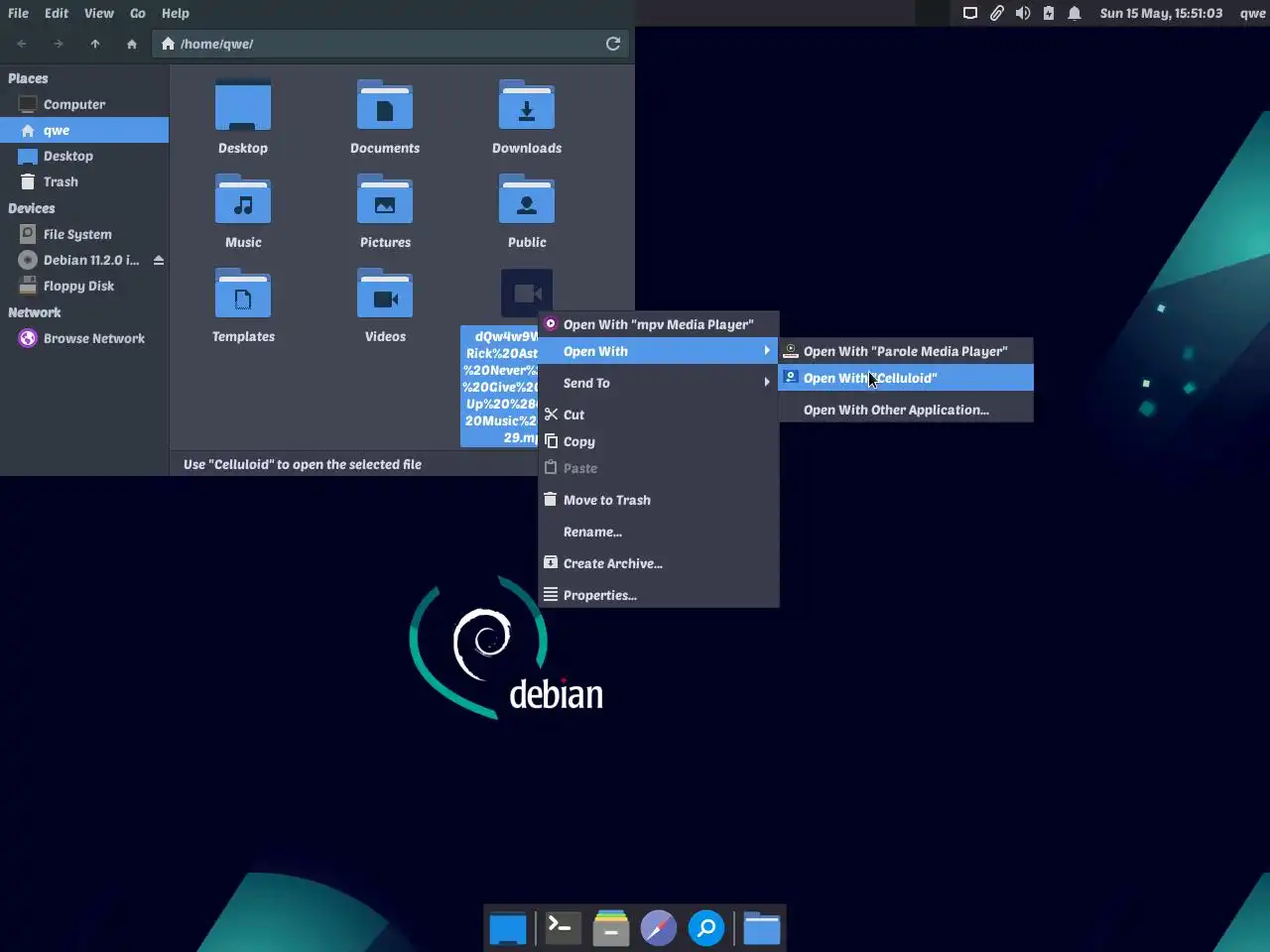Screen dimensions: 1270x952
Task: Open the qwe user menu in panel
Action: point(1252,13)
